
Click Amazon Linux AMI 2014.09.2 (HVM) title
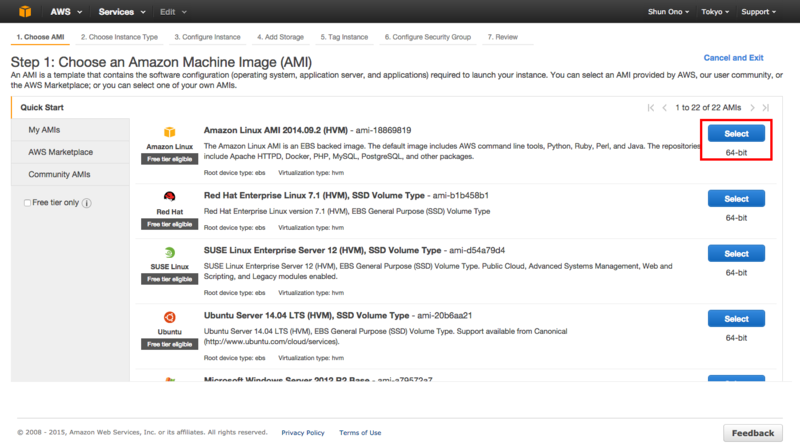pyautogui.click(x=276, y=130)
